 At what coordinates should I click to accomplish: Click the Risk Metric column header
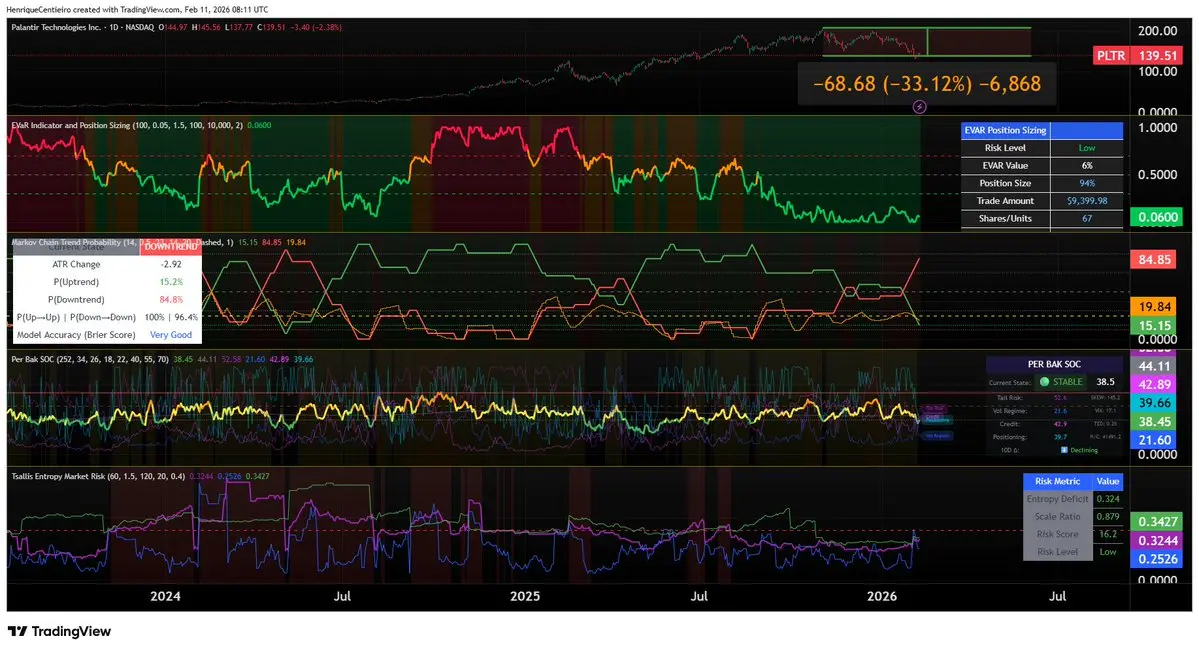click(1058, 481)
